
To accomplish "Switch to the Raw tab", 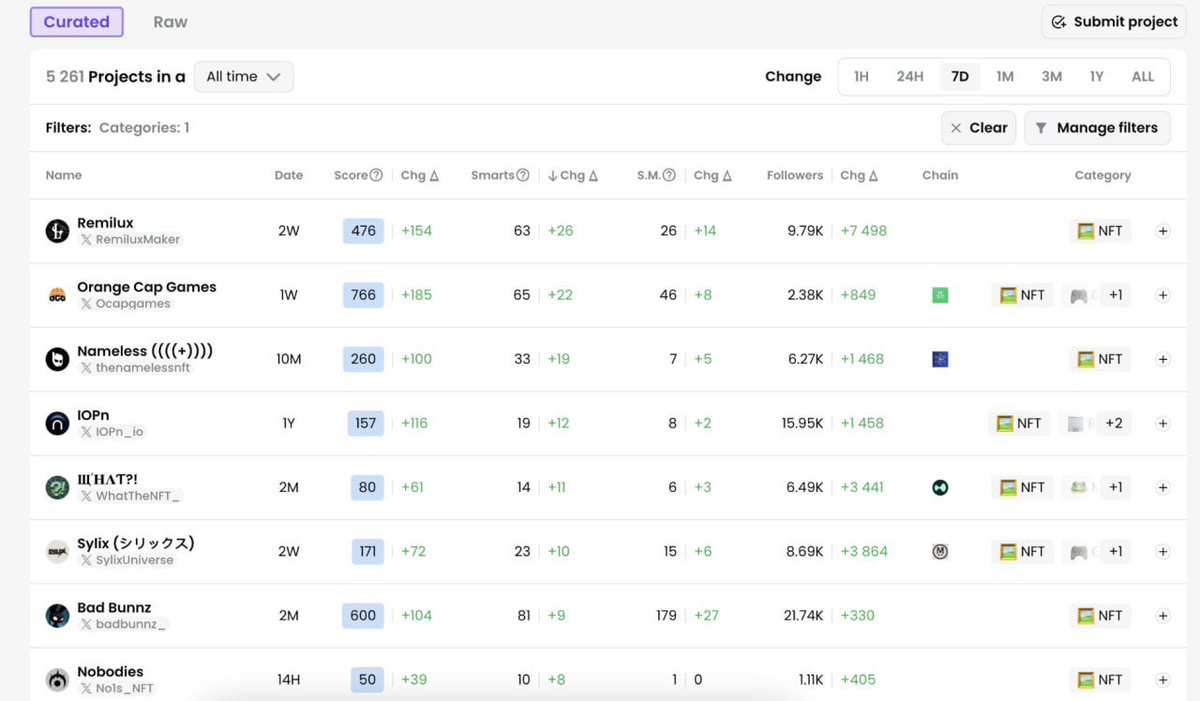I will coord(170,22).
